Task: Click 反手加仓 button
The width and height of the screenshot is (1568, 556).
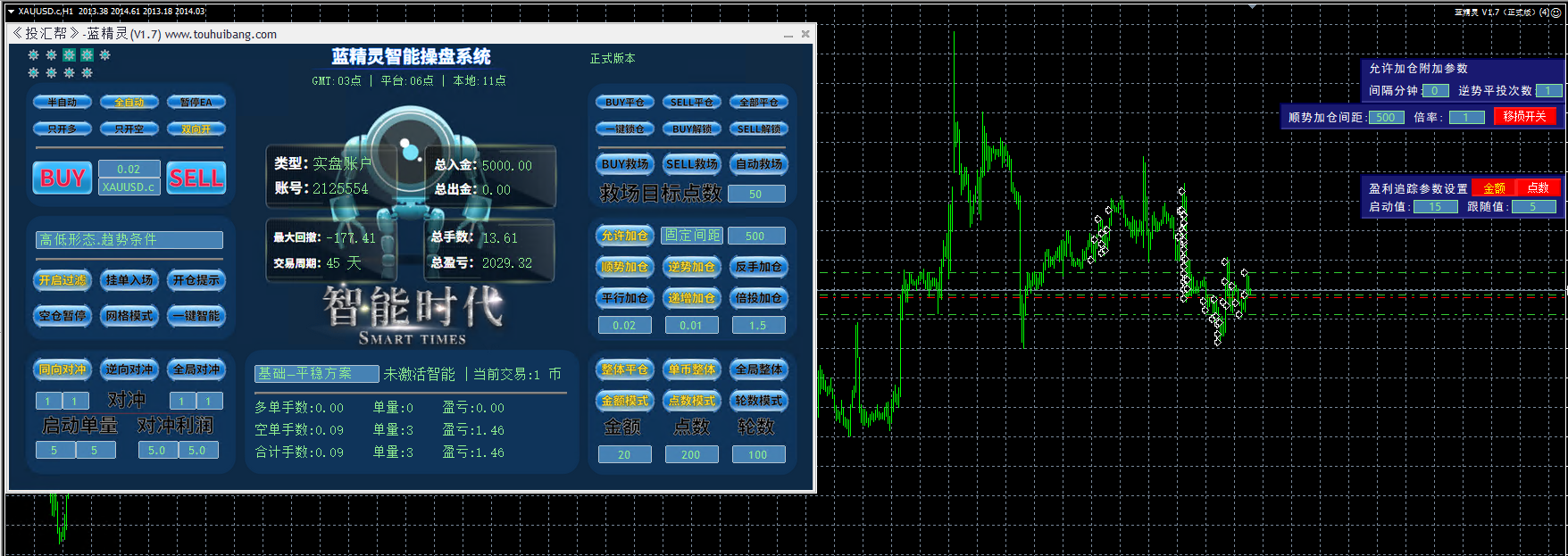Action: [759, 267]
